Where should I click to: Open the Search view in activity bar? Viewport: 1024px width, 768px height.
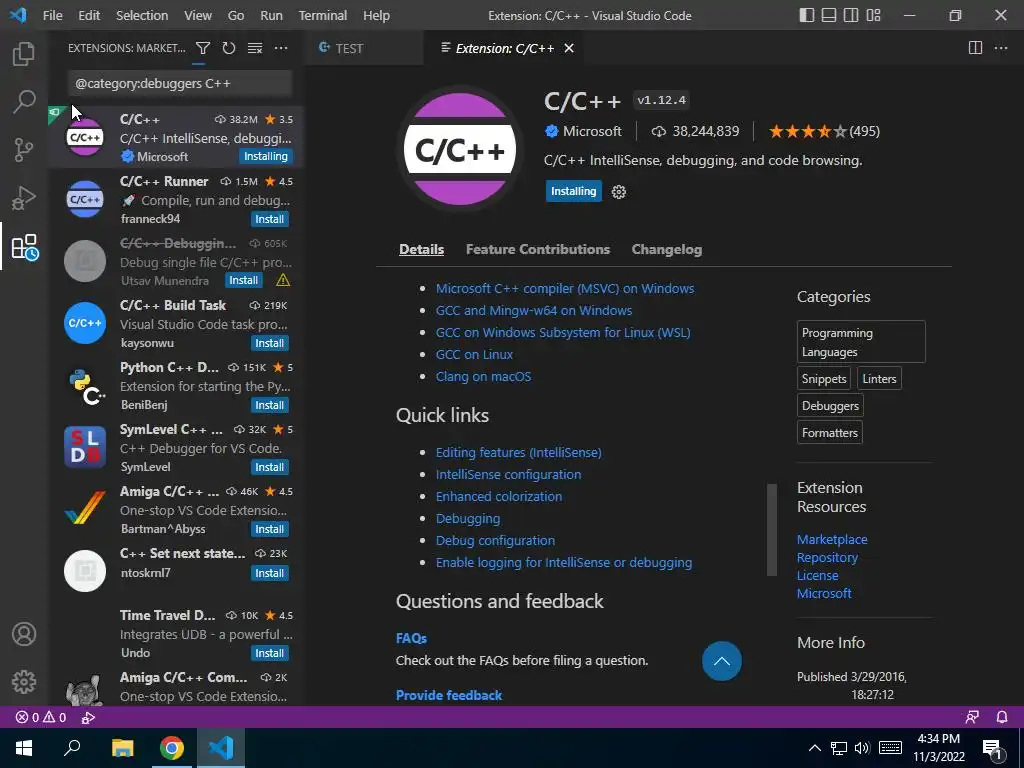point(24,101)
